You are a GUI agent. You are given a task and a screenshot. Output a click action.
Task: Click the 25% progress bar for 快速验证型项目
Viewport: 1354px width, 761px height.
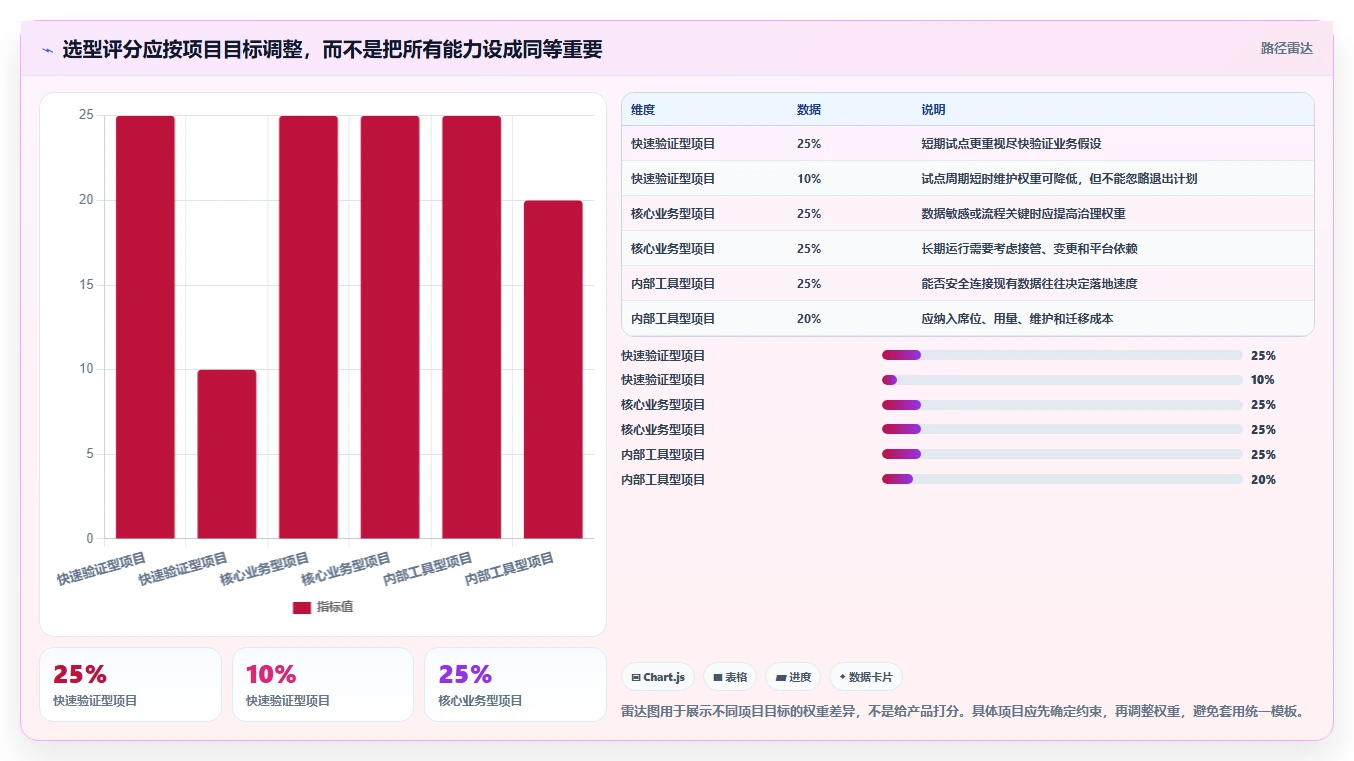point(1062,355)
